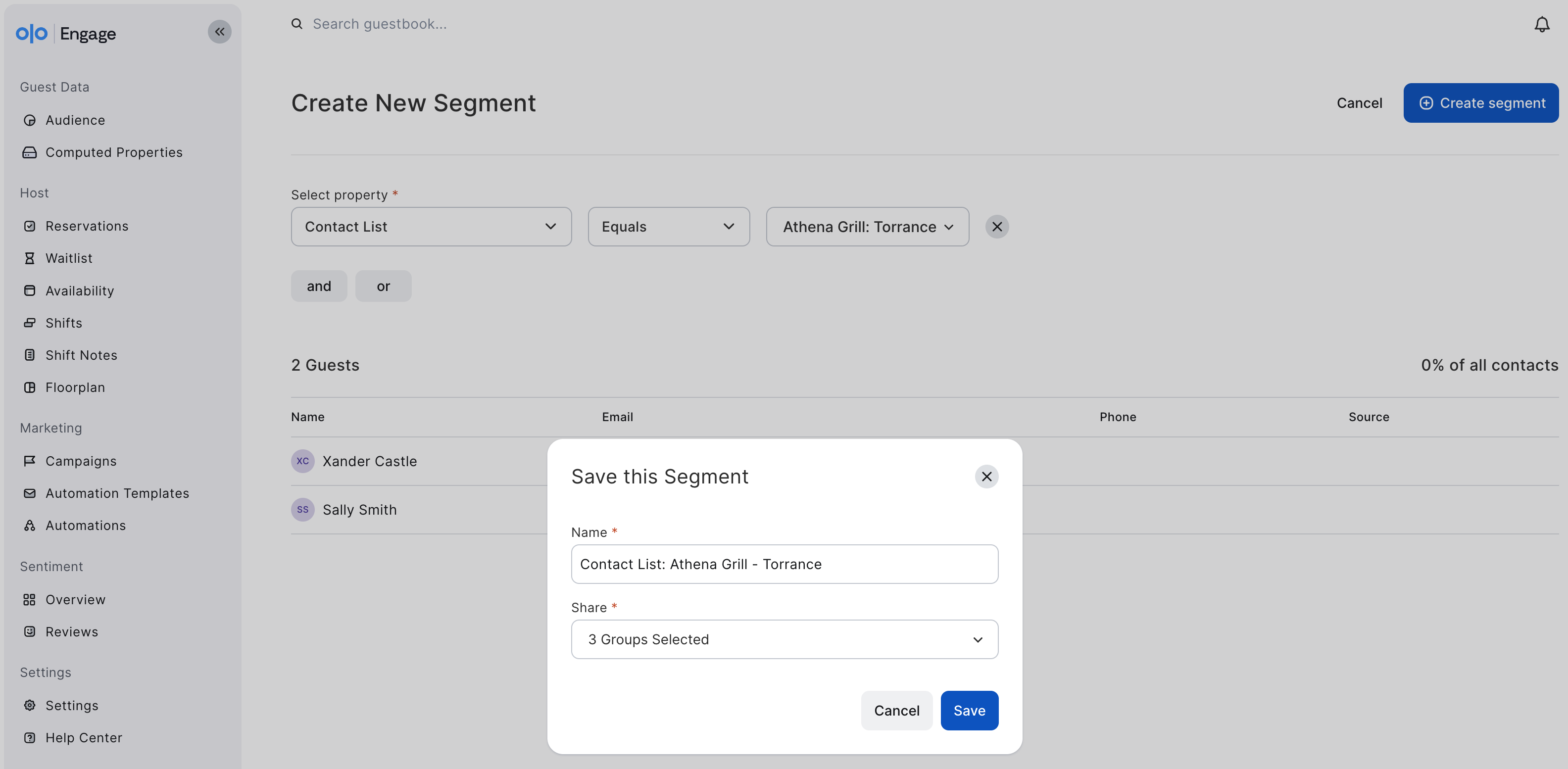Click the Olo Engage logo
1568x769 pixels.
click(66, 34)
